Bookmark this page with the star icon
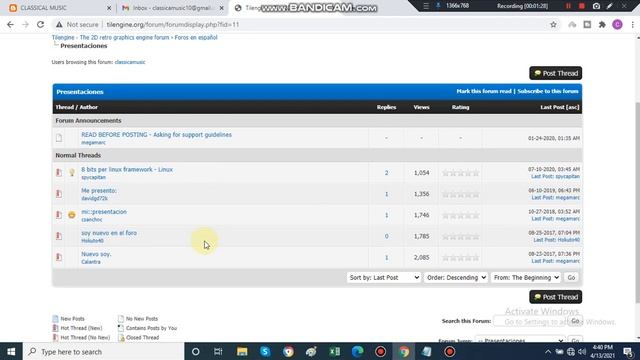Screen dimensions: 640x360 tap(553, 24)
